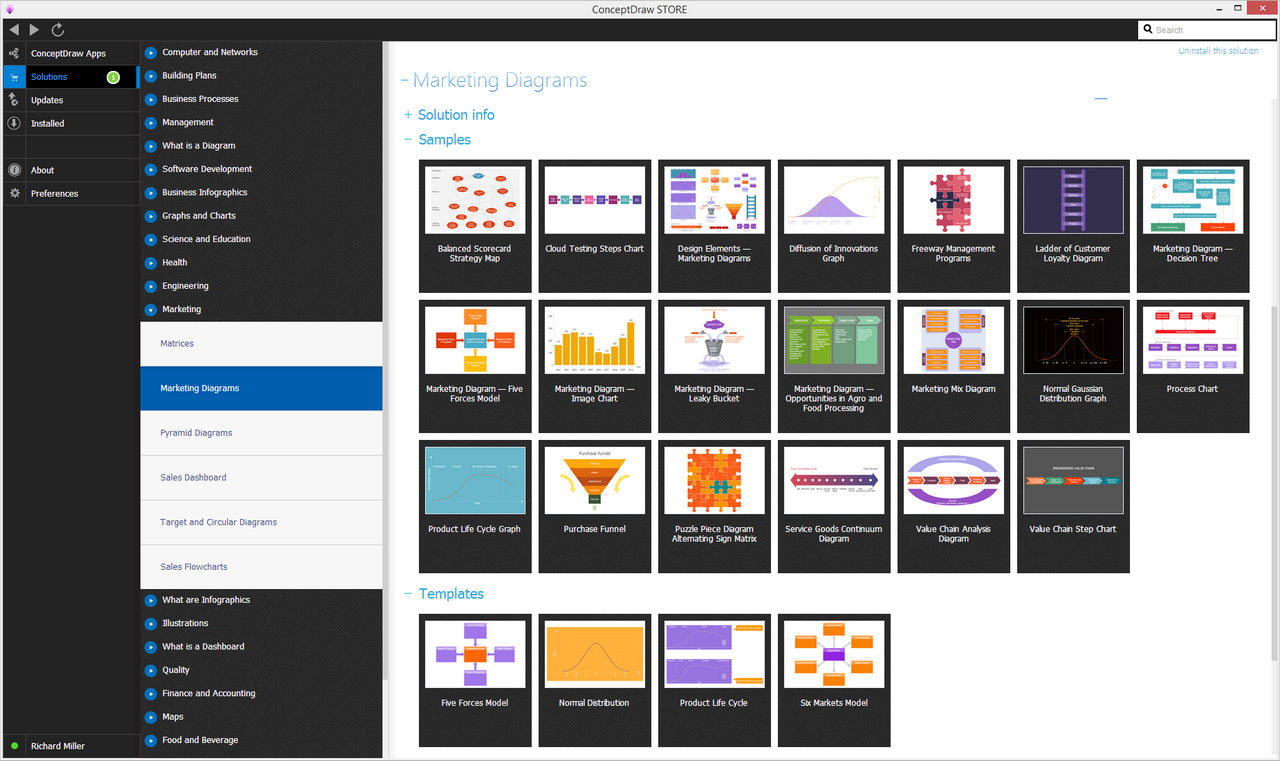1280x761 pixels.
Task: Open the Process Chart sample
Action: coord(1193,366)
